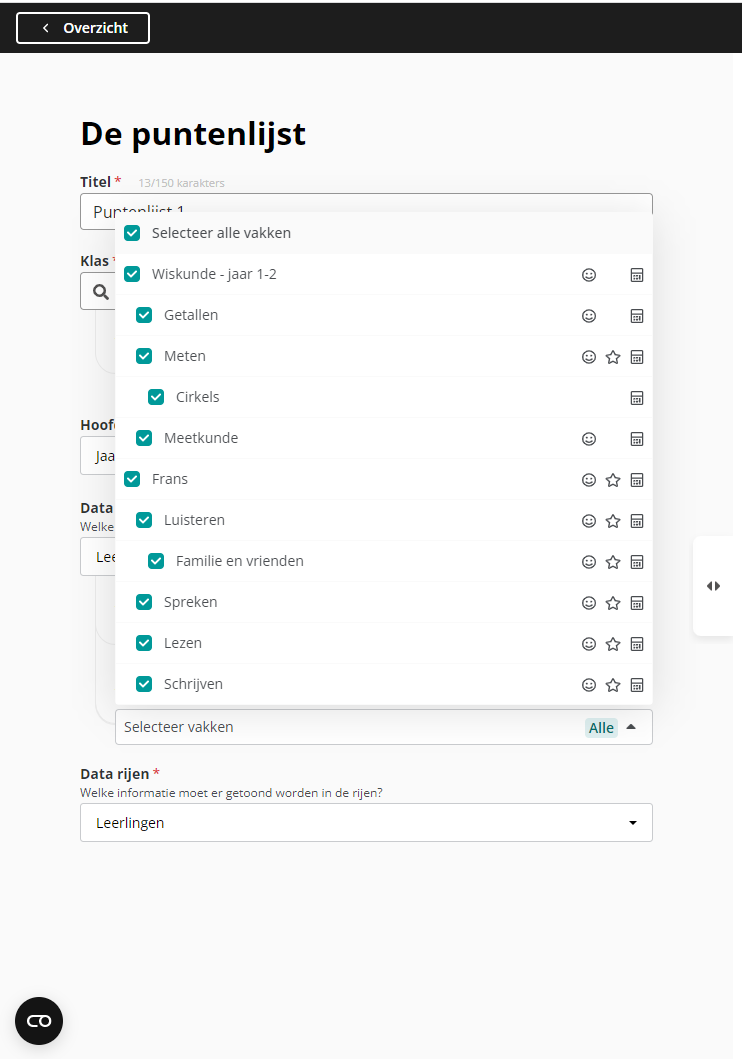The width and height of the screenshot is (742, 1059).
Task: Click the smiley icon for Wiskunde row
Action: pyautogui.click(x=589, y=275)
